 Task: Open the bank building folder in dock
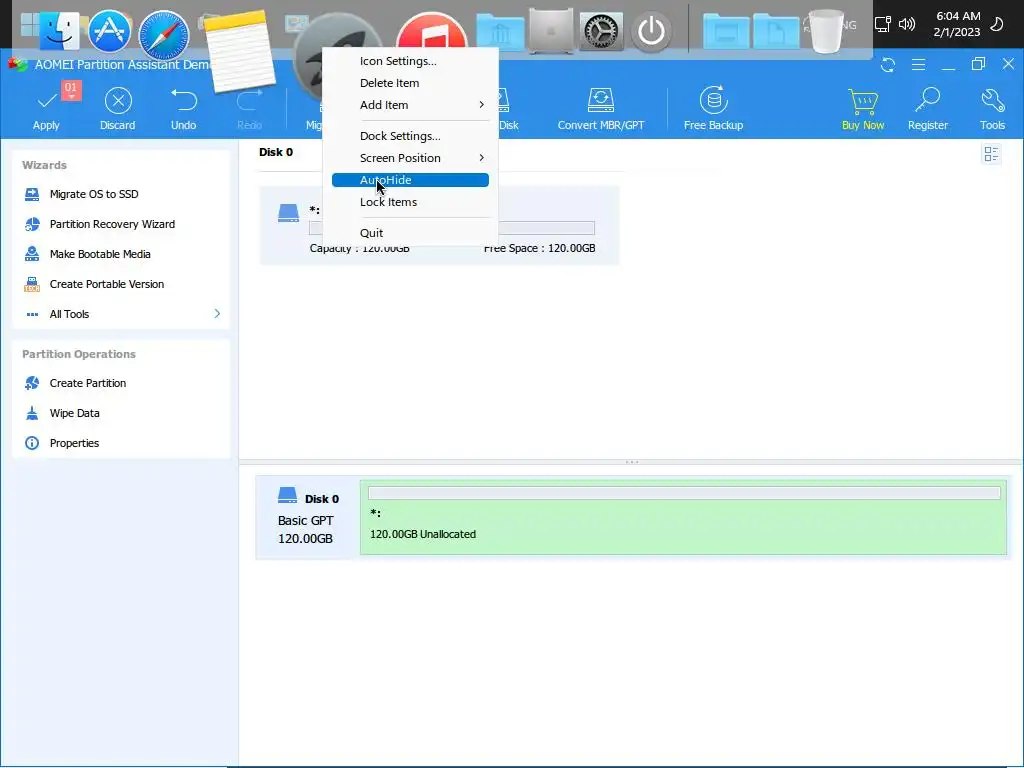(x=500, y=31)
